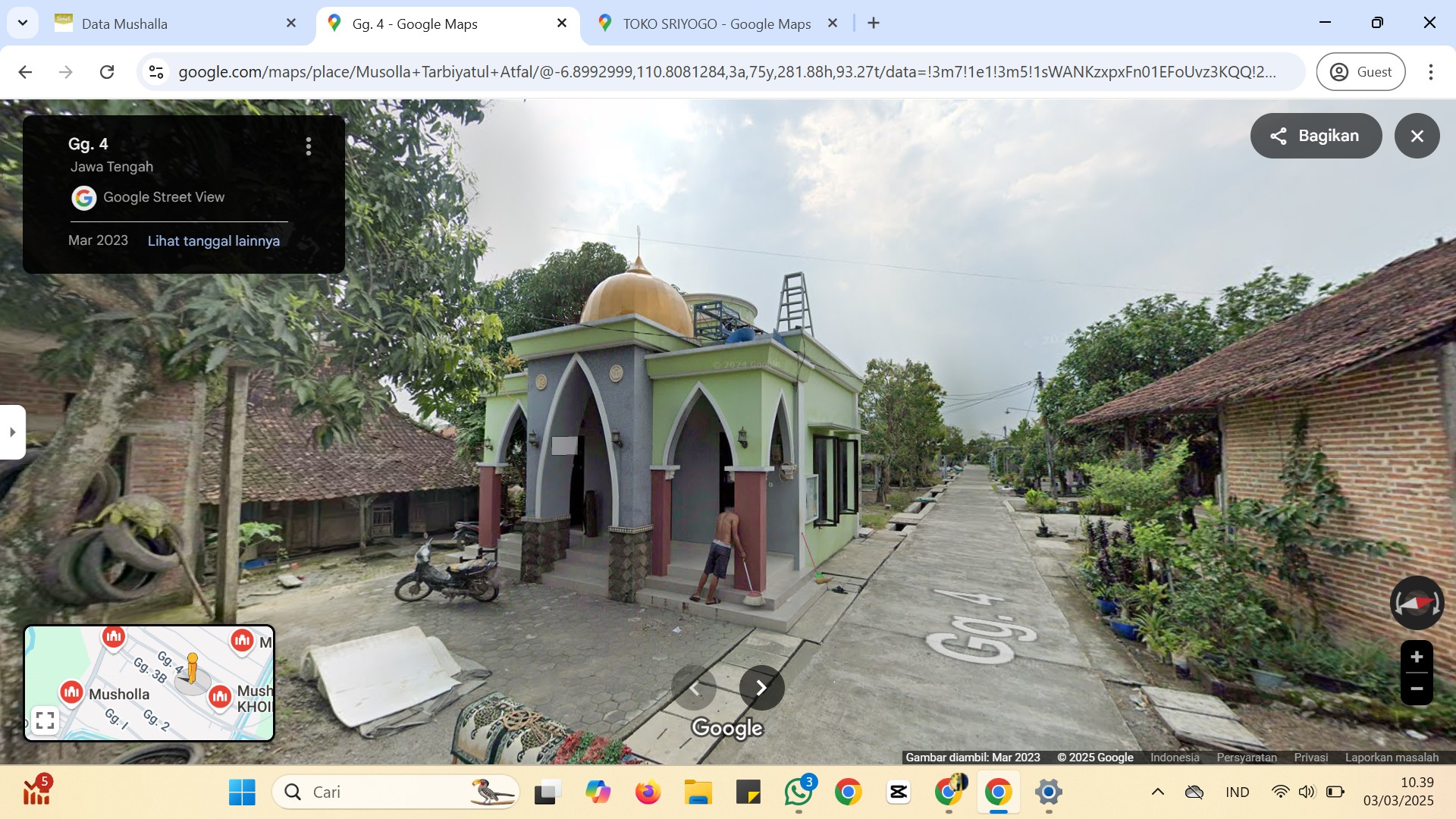Click Lihat tanggal lainnya link
The height and width of the screenshot is (819, 1456).
213,240
